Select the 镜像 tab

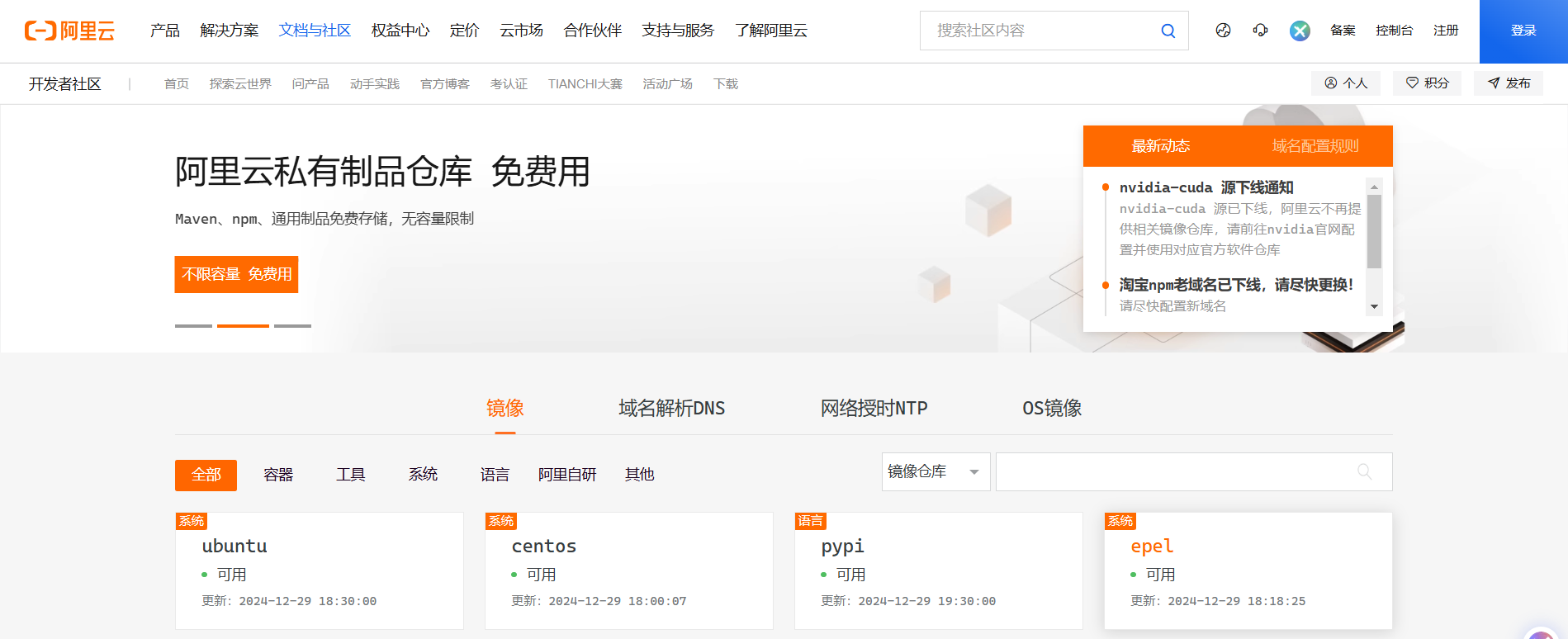point(505,408)
